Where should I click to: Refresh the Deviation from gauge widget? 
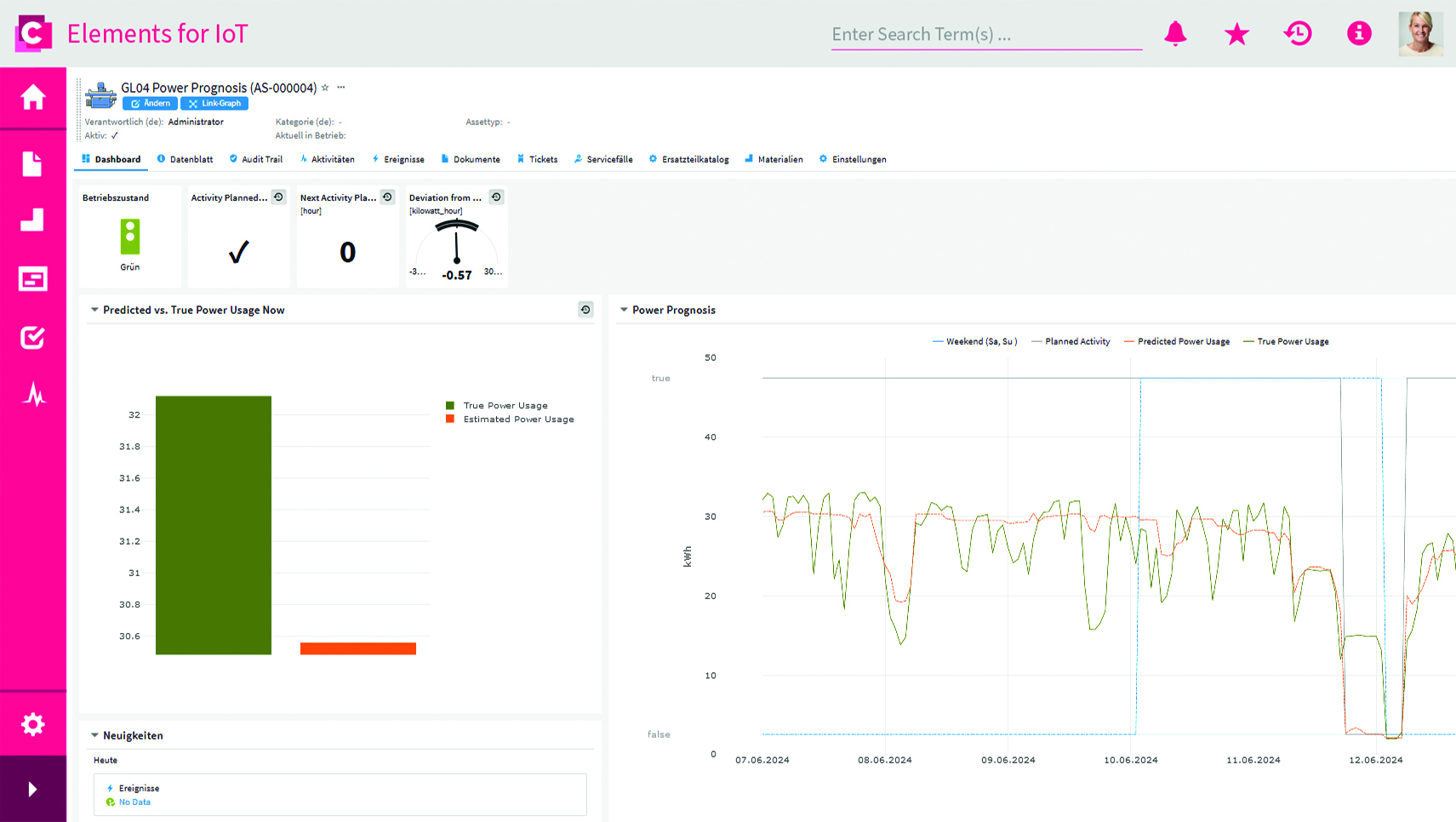point(496,197)
